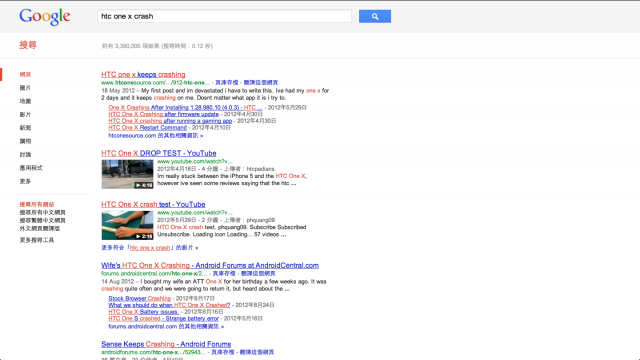The width and height of the screenshot is (640, 360).
Task: Open cached 頁庫存檔 for androidforums.com result
Action: 222,352
